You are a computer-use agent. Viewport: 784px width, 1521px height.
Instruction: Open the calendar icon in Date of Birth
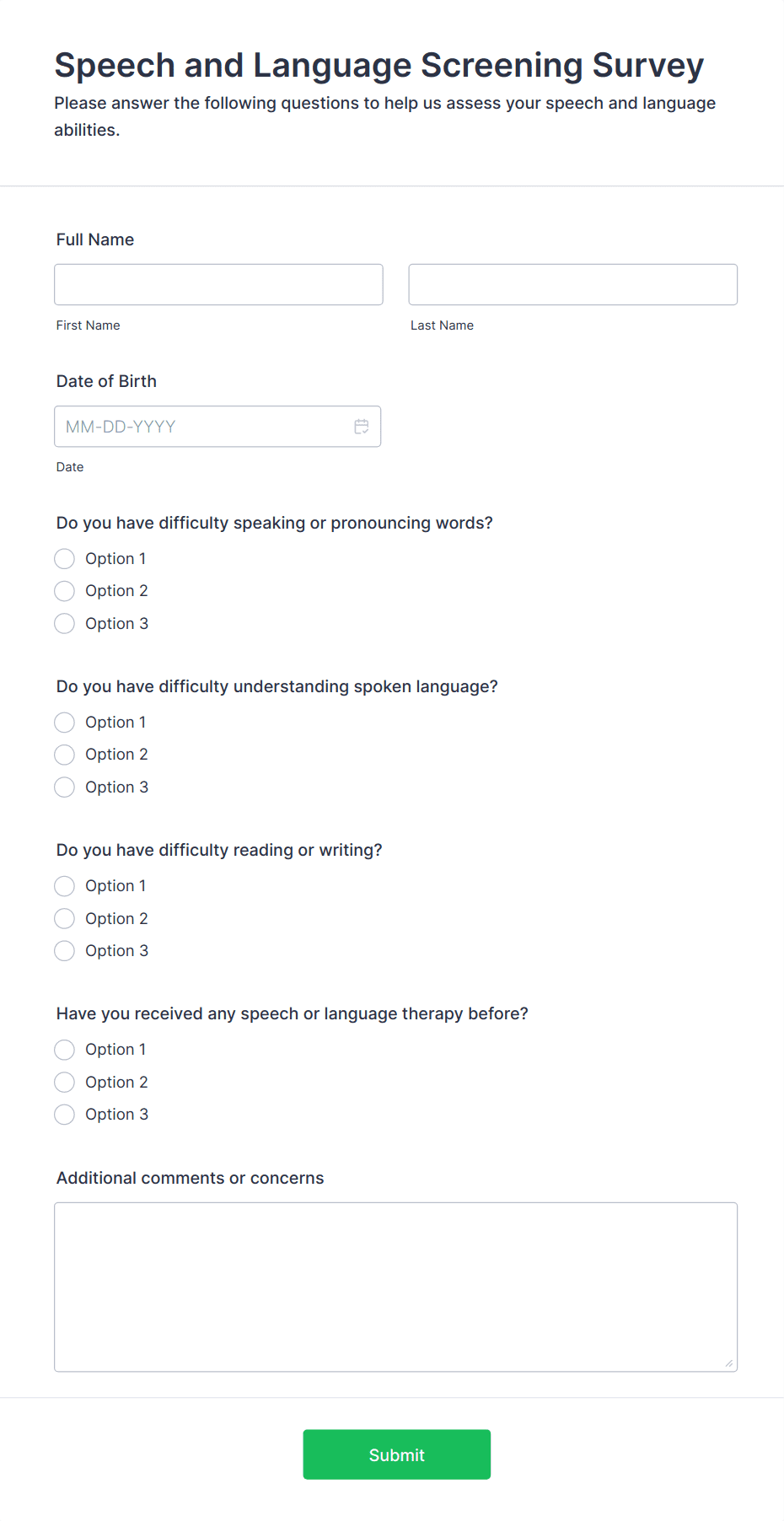click(362, 427)
